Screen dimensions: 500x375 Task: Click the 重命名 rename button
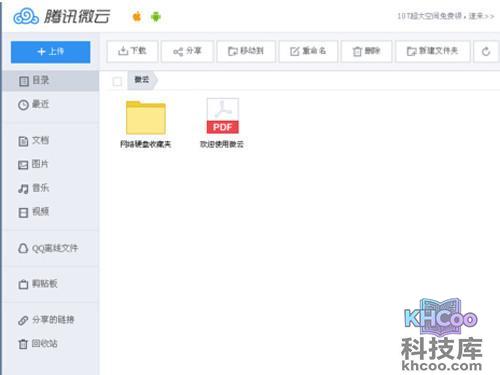click(x=308, y=51)
